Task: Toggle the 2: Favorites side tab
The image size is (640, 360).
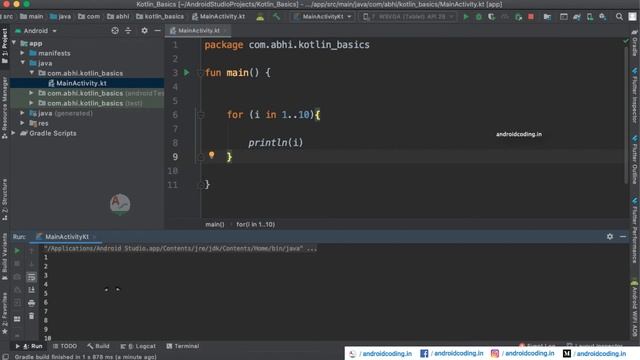Action: point(4,313)
